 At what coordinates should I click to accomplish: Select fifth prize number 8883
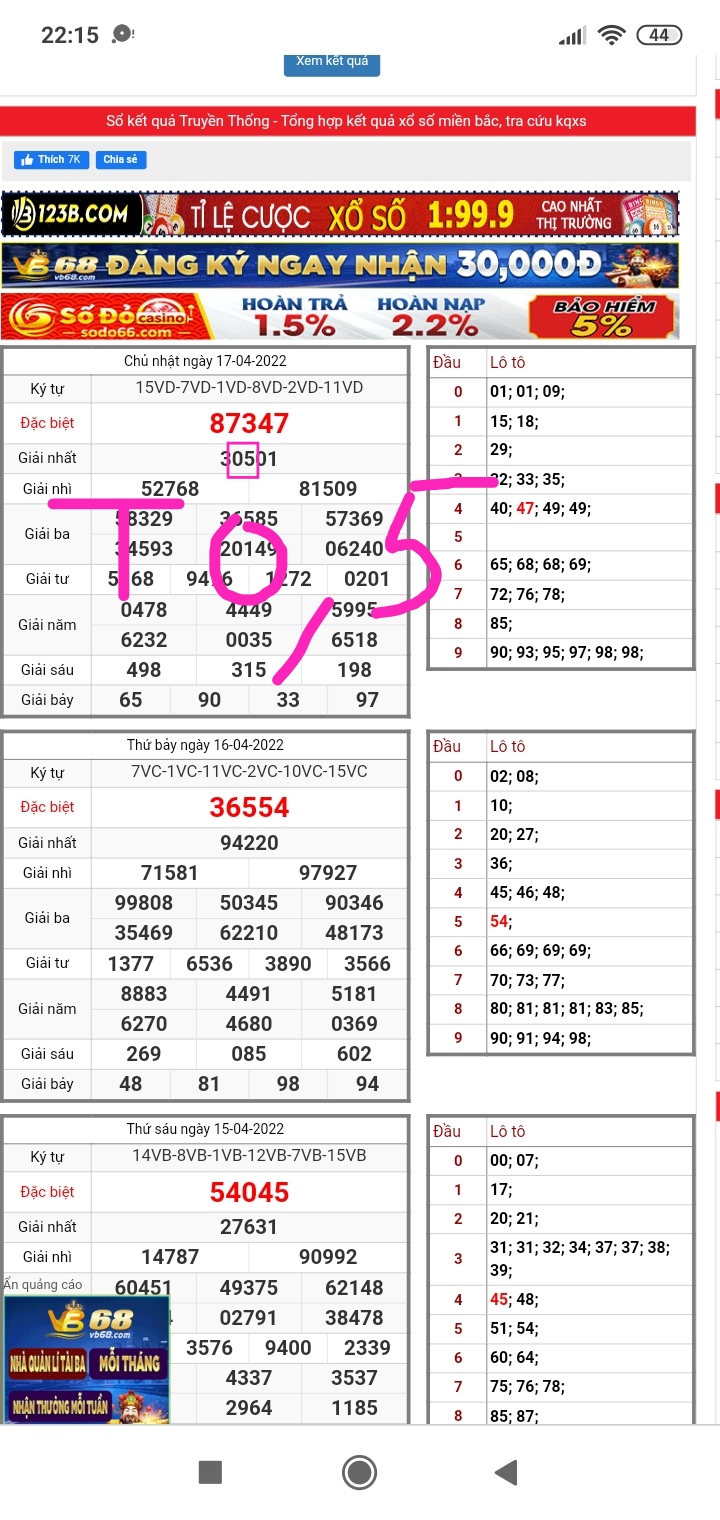[144, 994]
